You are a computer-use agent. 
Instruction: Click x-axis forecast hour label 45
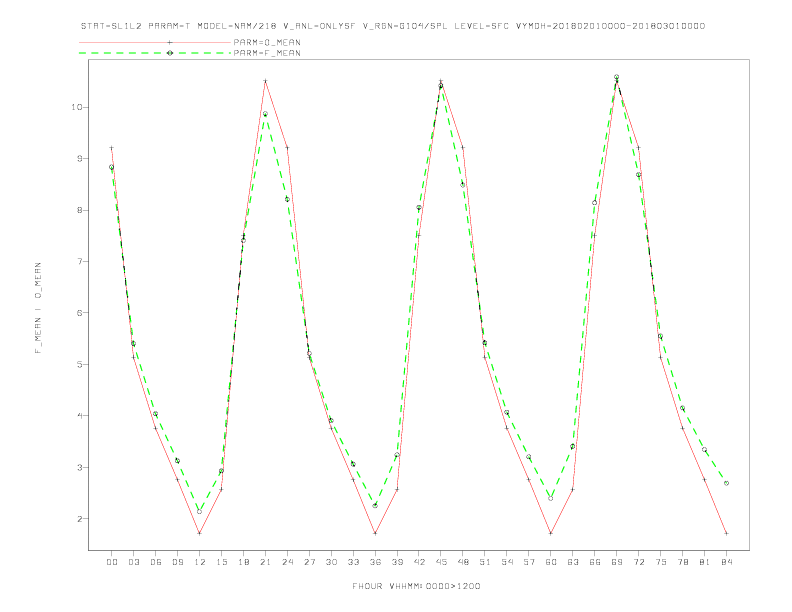click(x=441, y=562)
